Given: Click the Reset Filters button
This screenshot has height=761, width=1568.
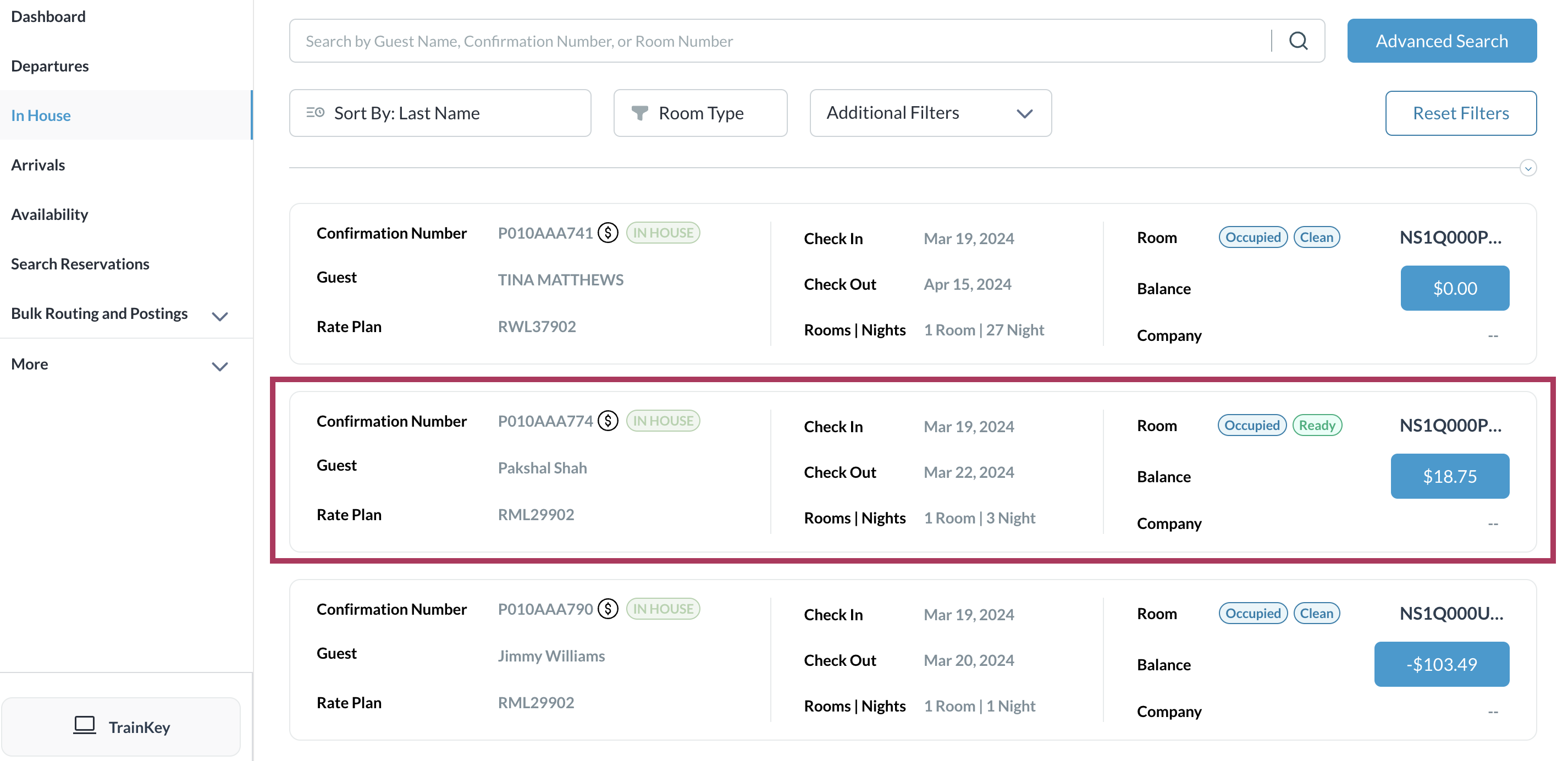Looking at the screenshot, I should click(x=1460, y=113).
